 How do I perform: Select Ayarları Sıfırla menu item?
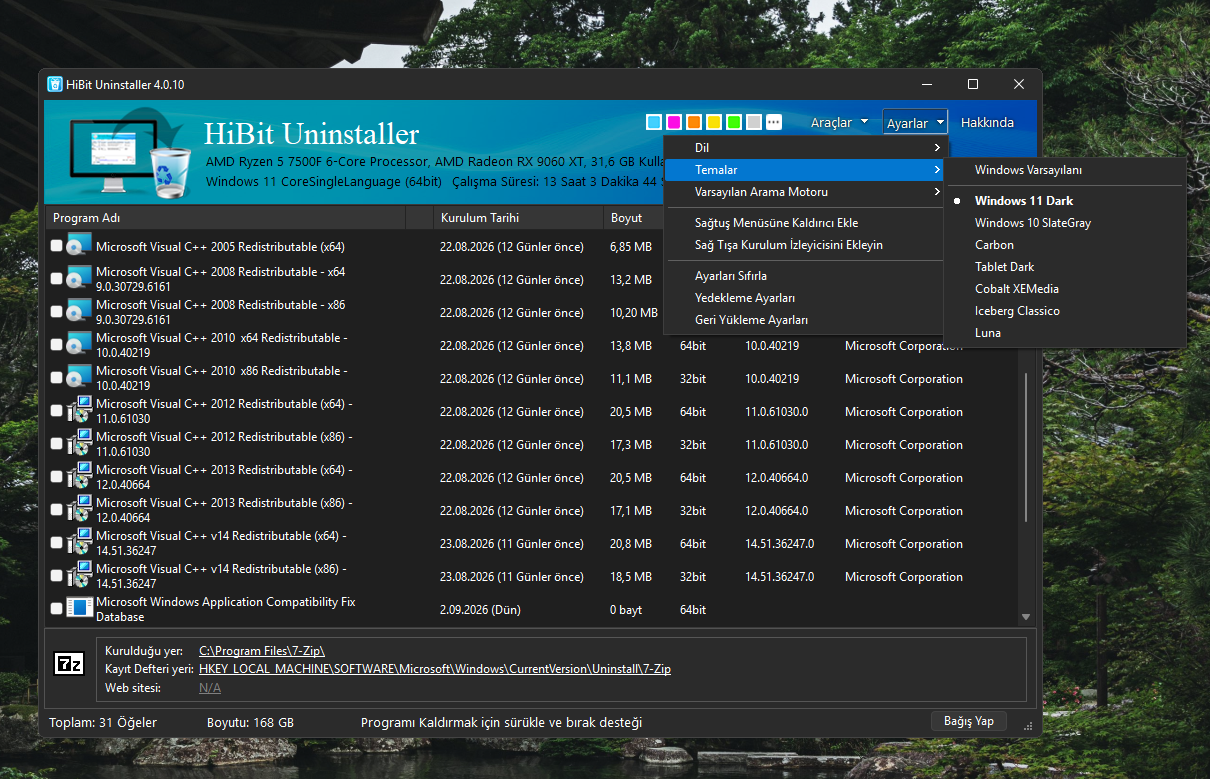tap(803, 276)
